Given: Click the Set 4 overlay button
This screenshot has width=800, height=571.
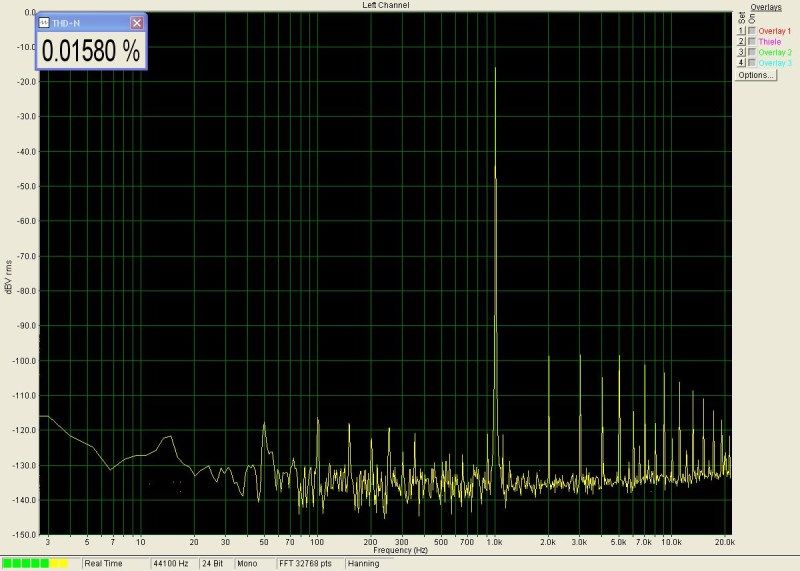Looking at the screenshot, I should pos(741,63).
